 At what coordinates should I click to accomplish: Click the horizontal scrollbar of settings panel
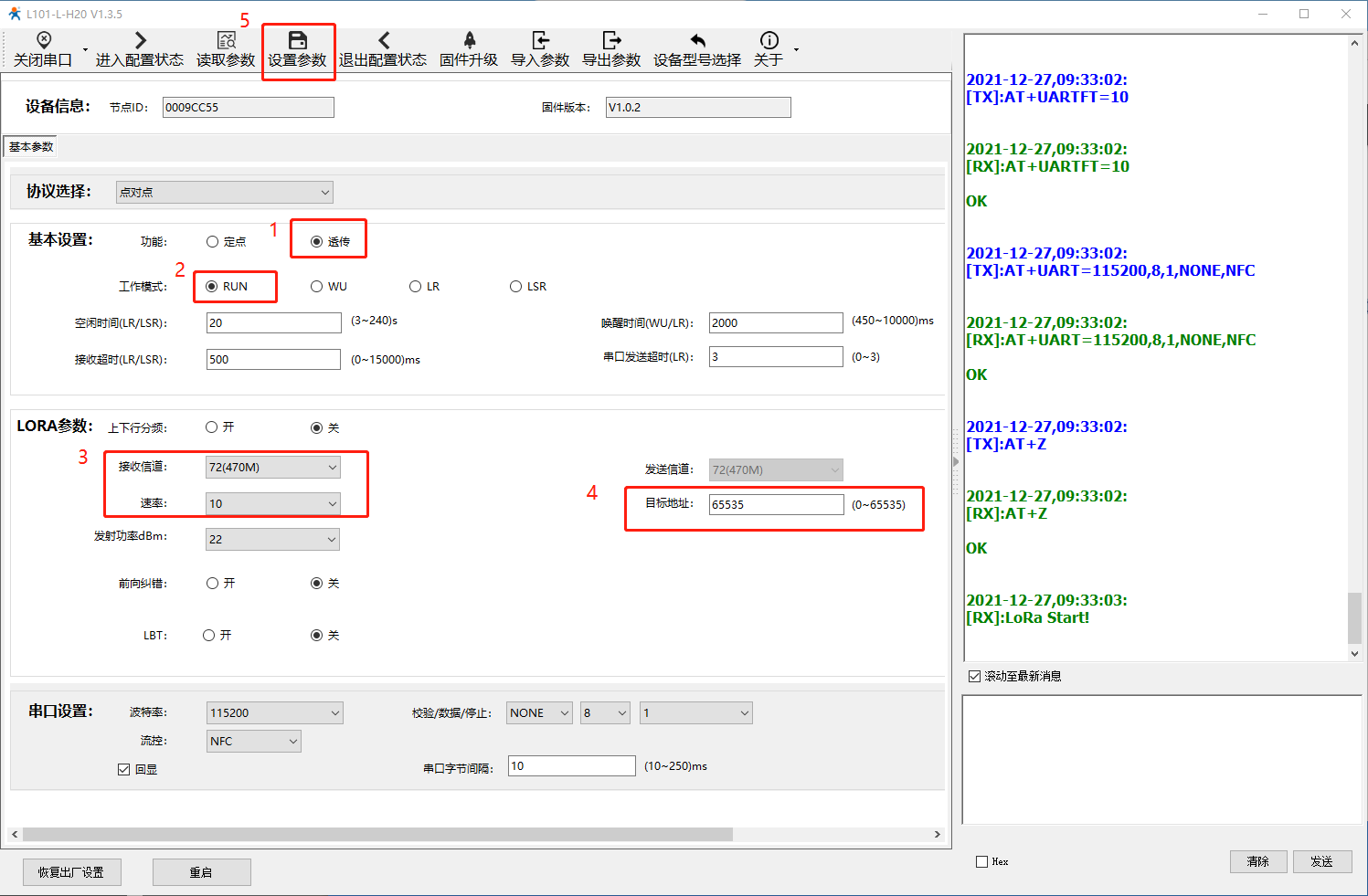tap(377, 835)
